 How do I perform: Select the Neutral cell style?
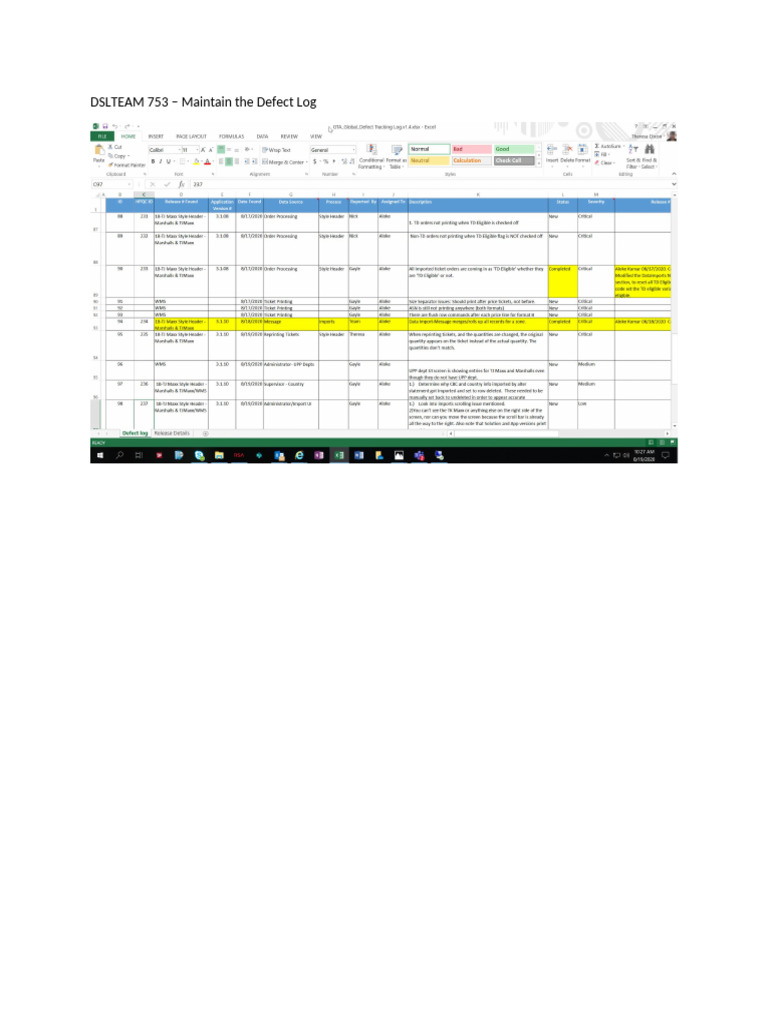coord(430,160)
